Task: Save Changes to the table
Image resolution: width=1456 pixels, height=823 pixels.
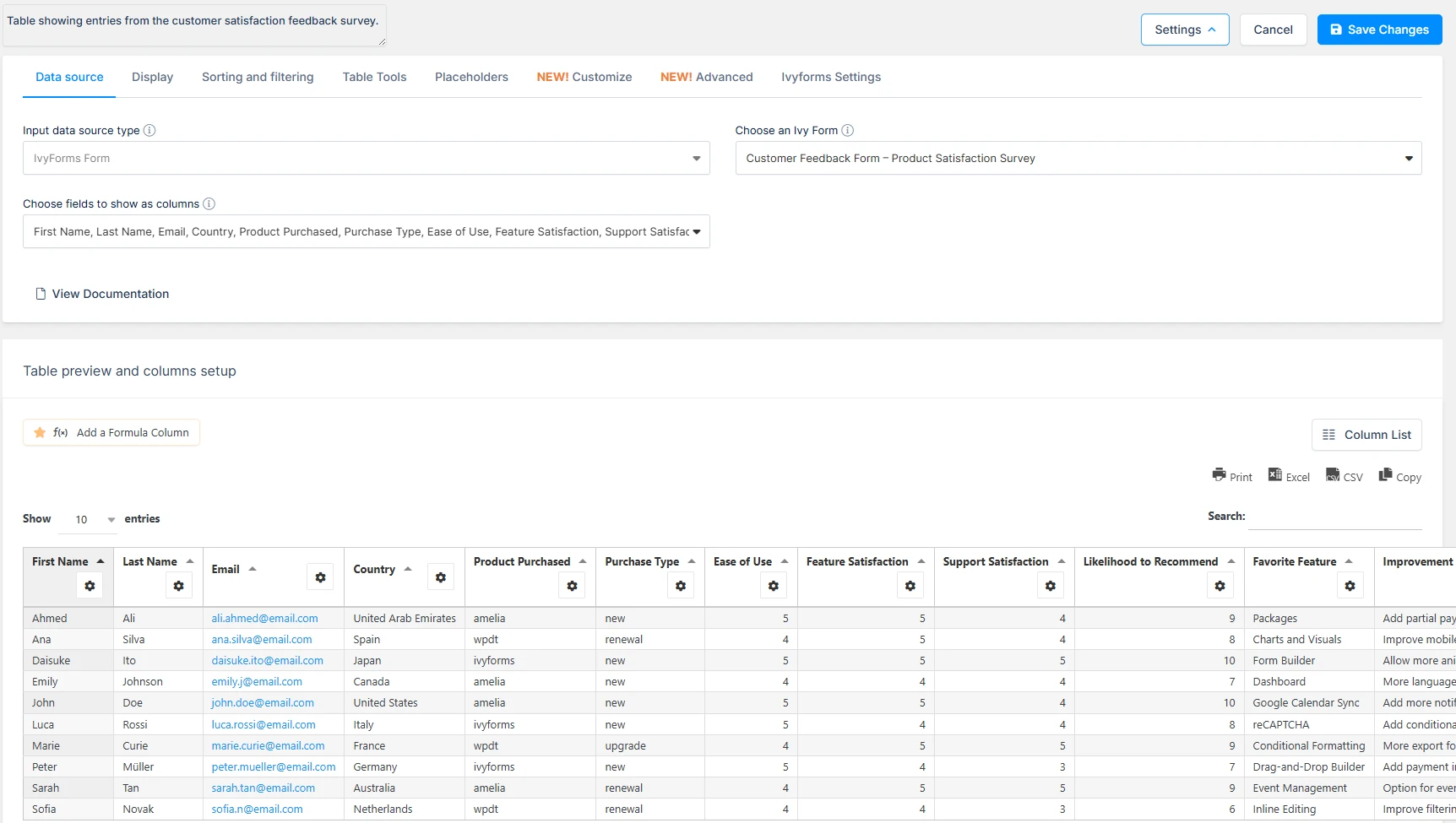Action: [1378, 29]
